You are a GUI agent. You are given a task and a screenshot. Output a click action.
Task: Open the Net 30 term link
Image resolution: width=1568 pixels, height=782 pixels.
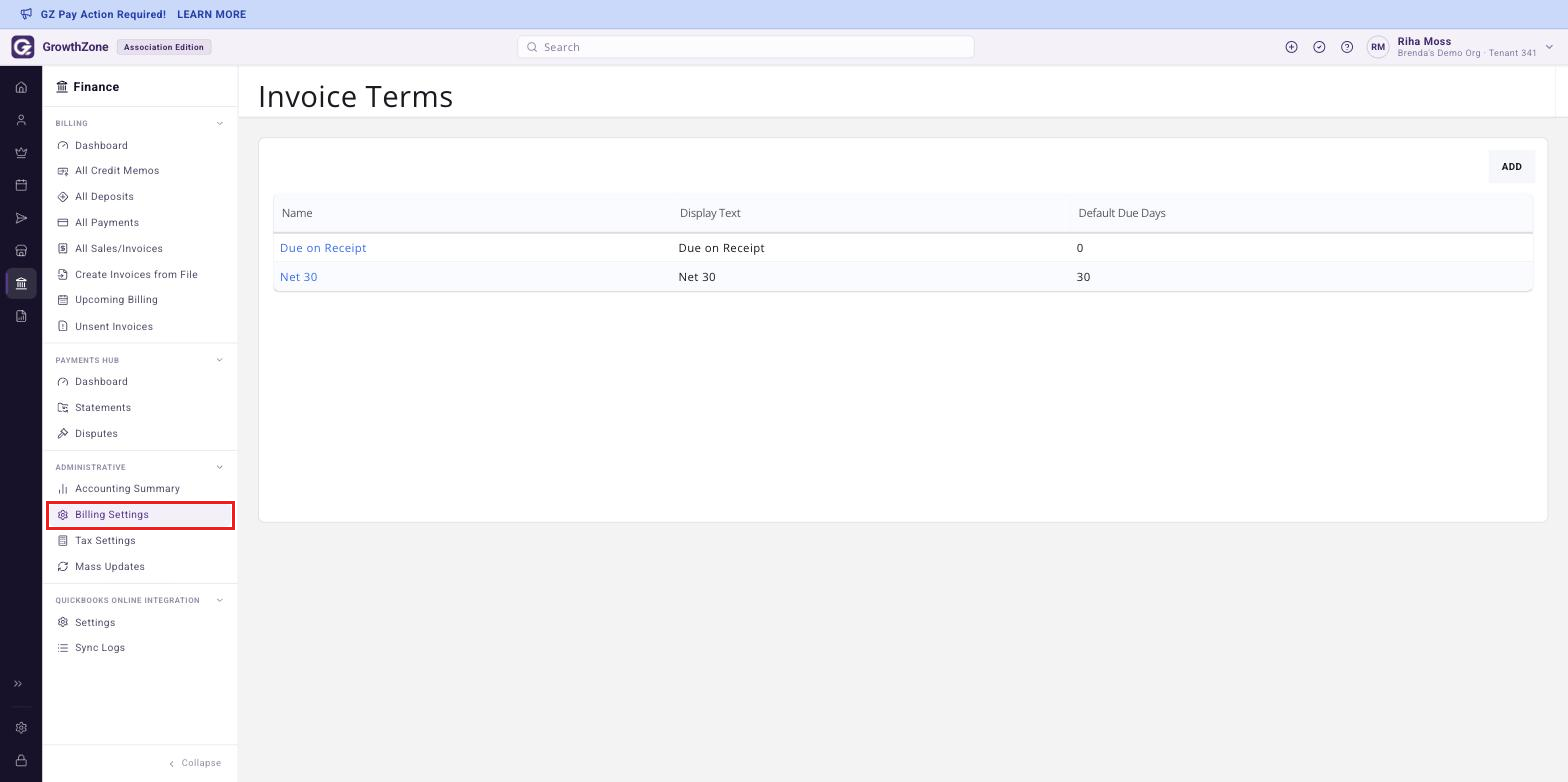pyautogui.click(x=298, y=277)
